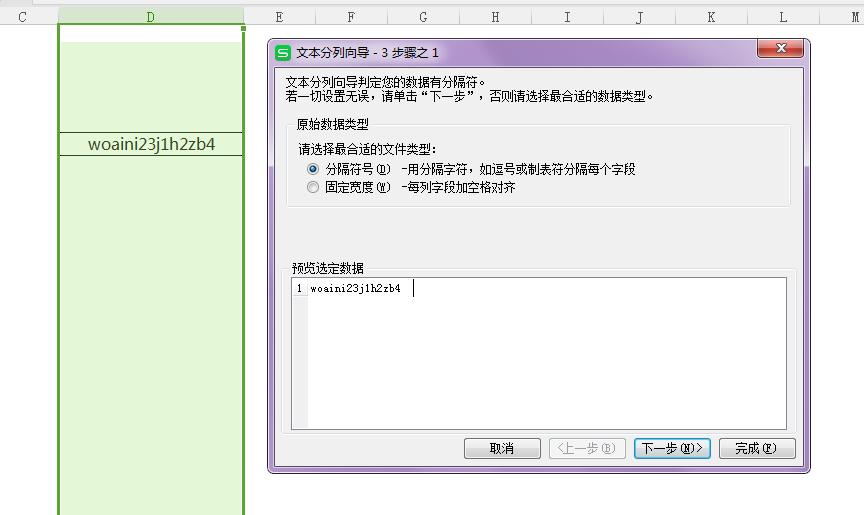Click row number 1 in data preview
Screen dimensions: 864x515
pos(299,288)
